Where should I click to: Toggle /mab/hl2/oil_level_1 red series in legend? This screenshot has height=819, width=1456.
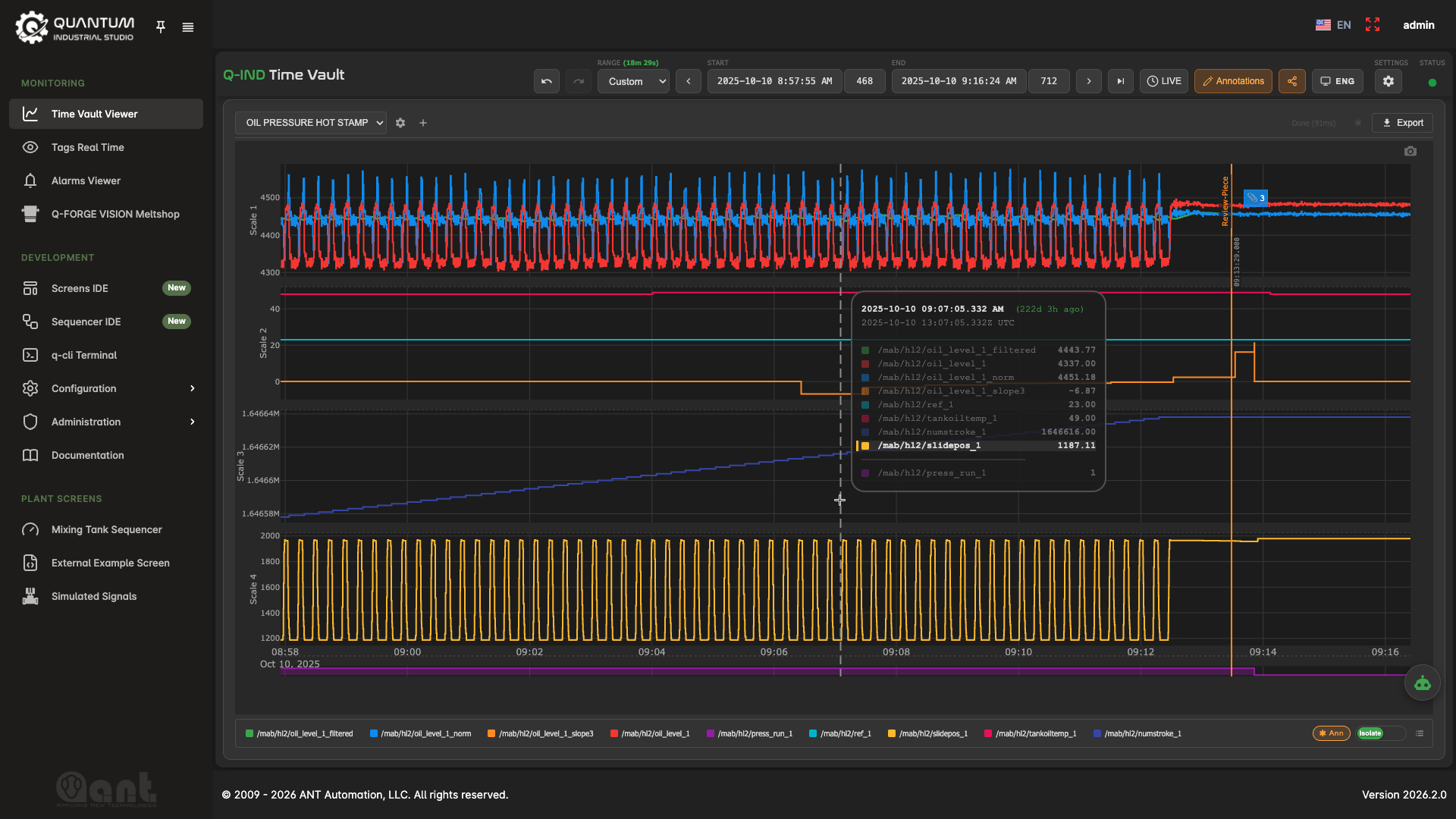click(651, 733)
